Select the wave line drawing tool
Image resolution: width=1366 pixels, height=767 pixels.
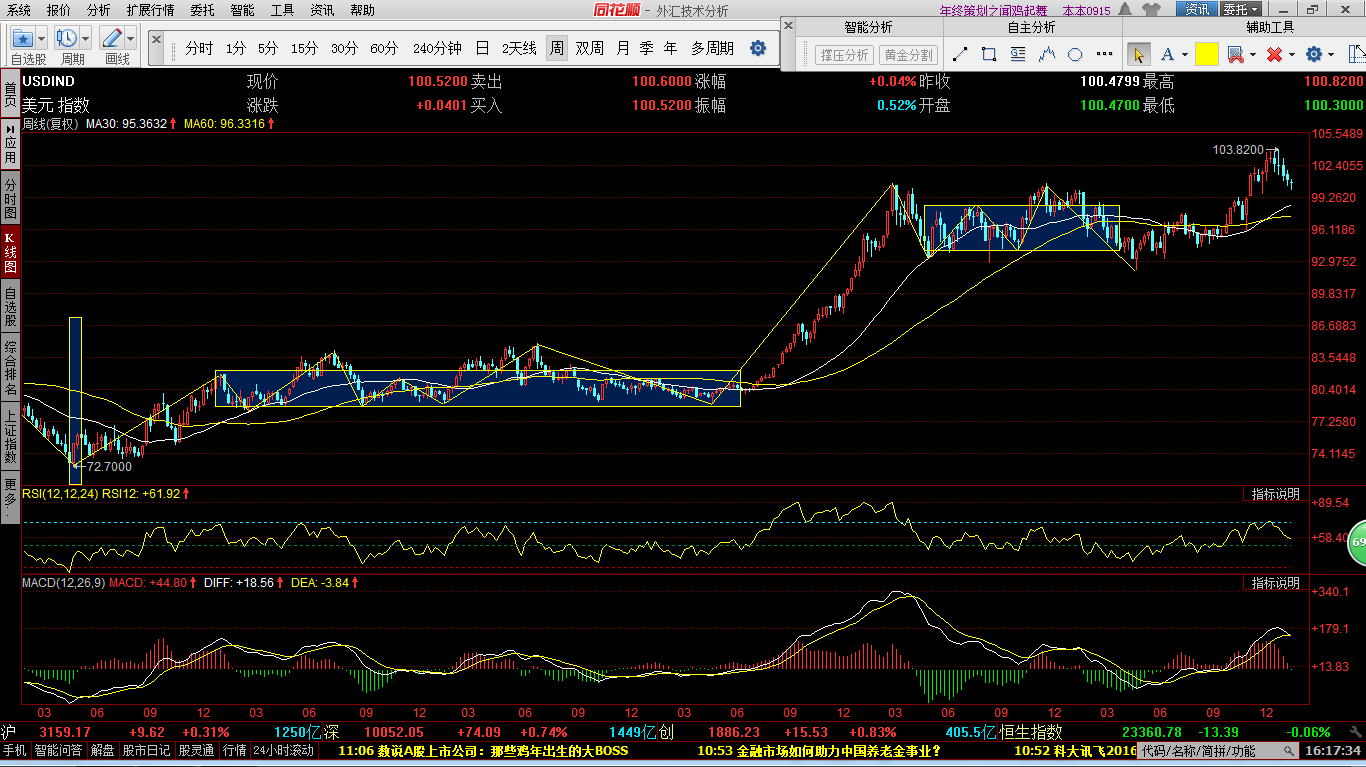pyautogui.click(x=1047, y=54)
